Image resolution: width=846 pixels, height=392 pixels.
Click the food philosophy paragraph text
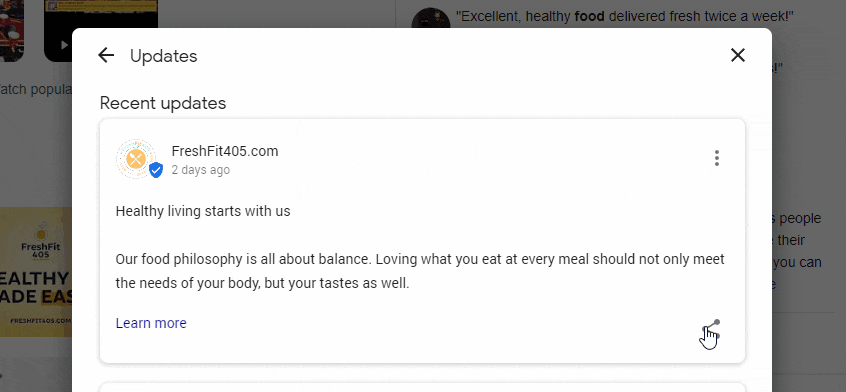pyautogui.click(x=420, y=271)
